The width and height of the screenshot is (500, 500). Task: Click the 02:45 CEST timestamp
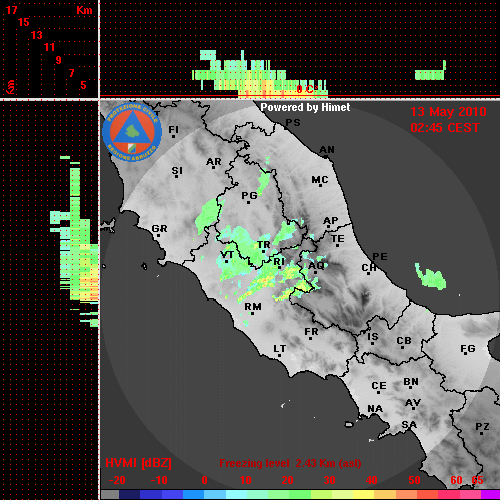[x=445, y=128]
